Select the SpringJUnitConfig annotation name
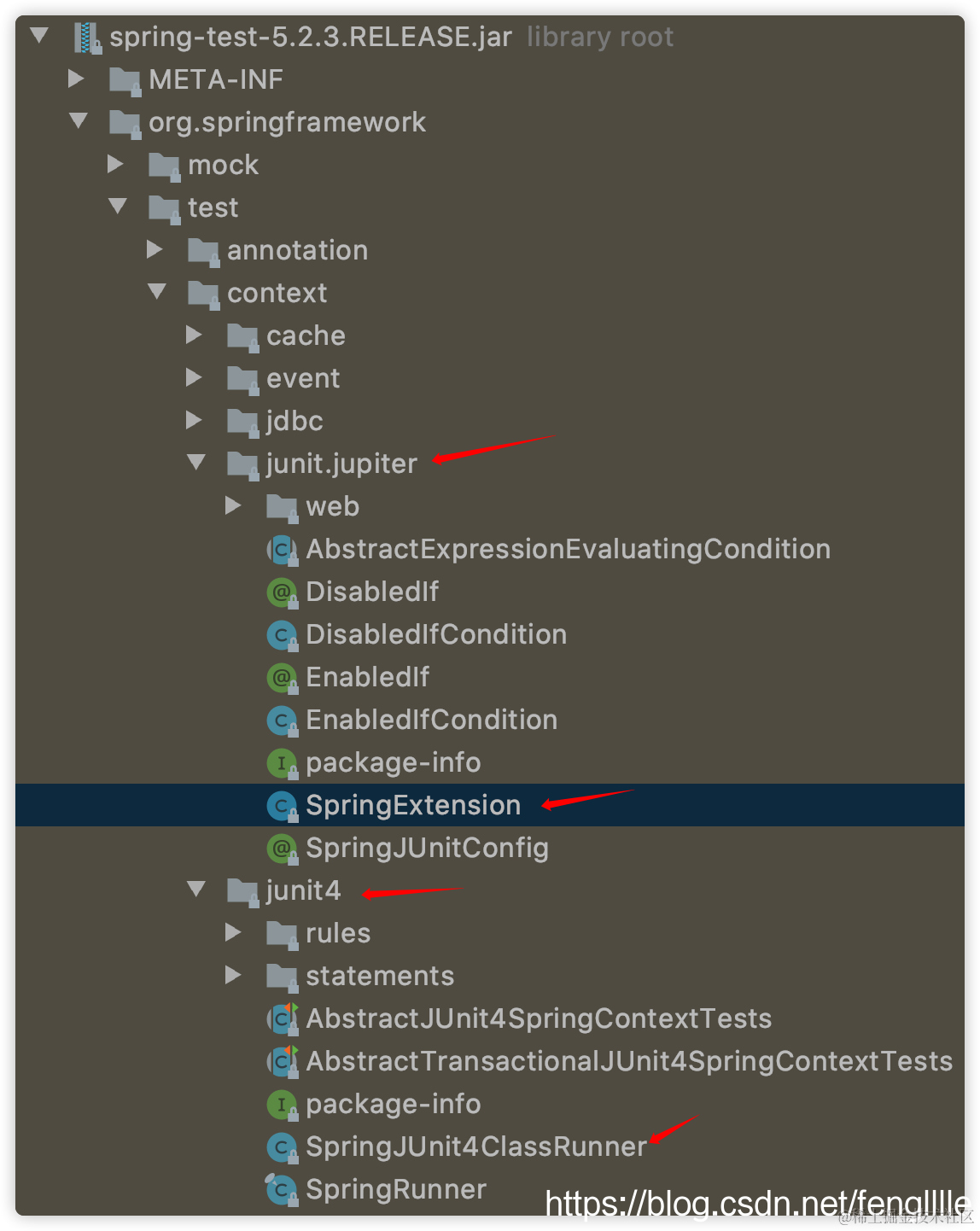980x1231 pixels. (427, 849)
